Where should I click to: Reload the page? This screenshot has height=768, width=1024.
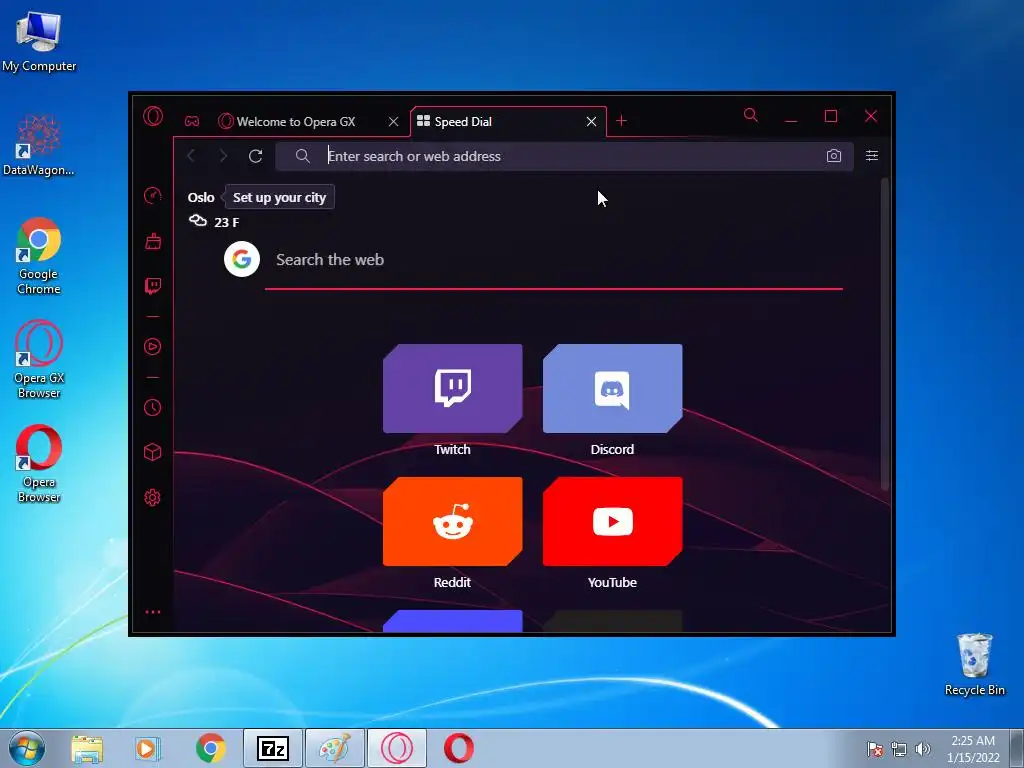click(x=255, y=155)
